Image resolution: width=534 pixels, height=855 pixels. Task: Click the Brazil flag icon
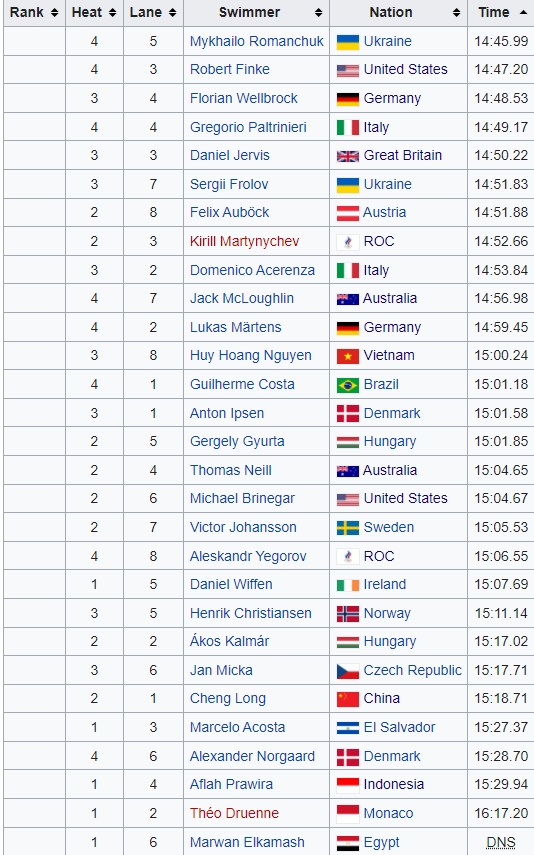[x=347, y=386]
